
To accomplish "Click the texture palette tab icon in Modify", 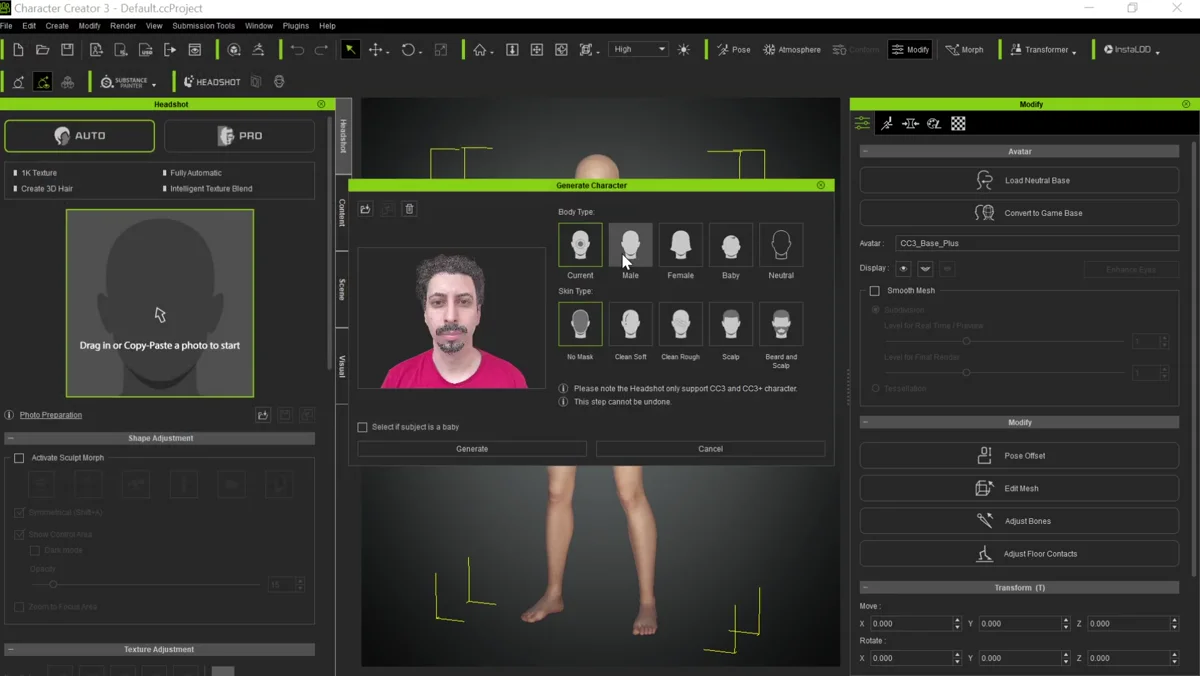I will 934,123.
